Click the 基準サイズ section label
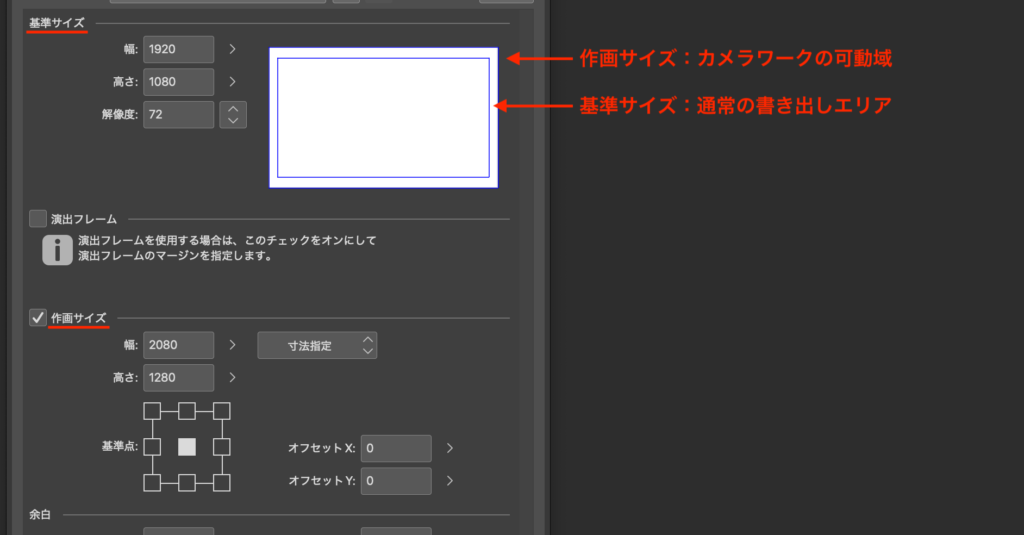This screenshot has height=535, width=1024. (x=57, y=23)
